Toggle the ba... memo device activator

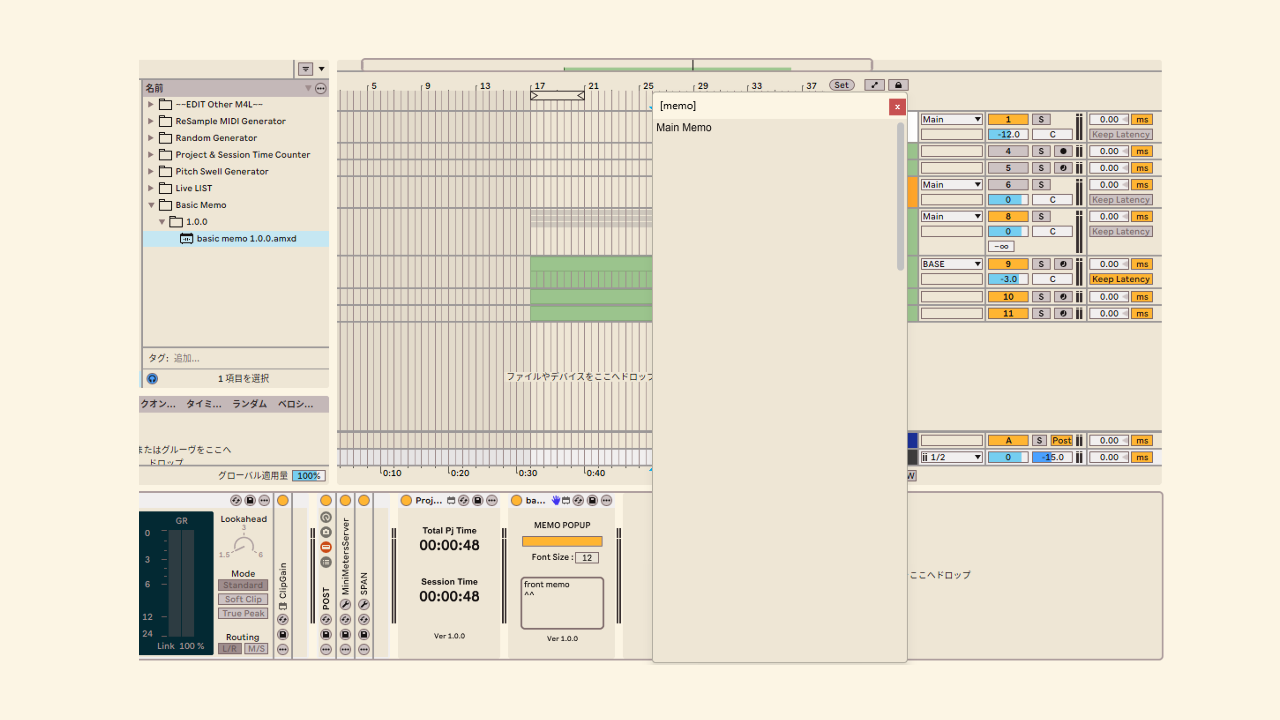point(516,500)
